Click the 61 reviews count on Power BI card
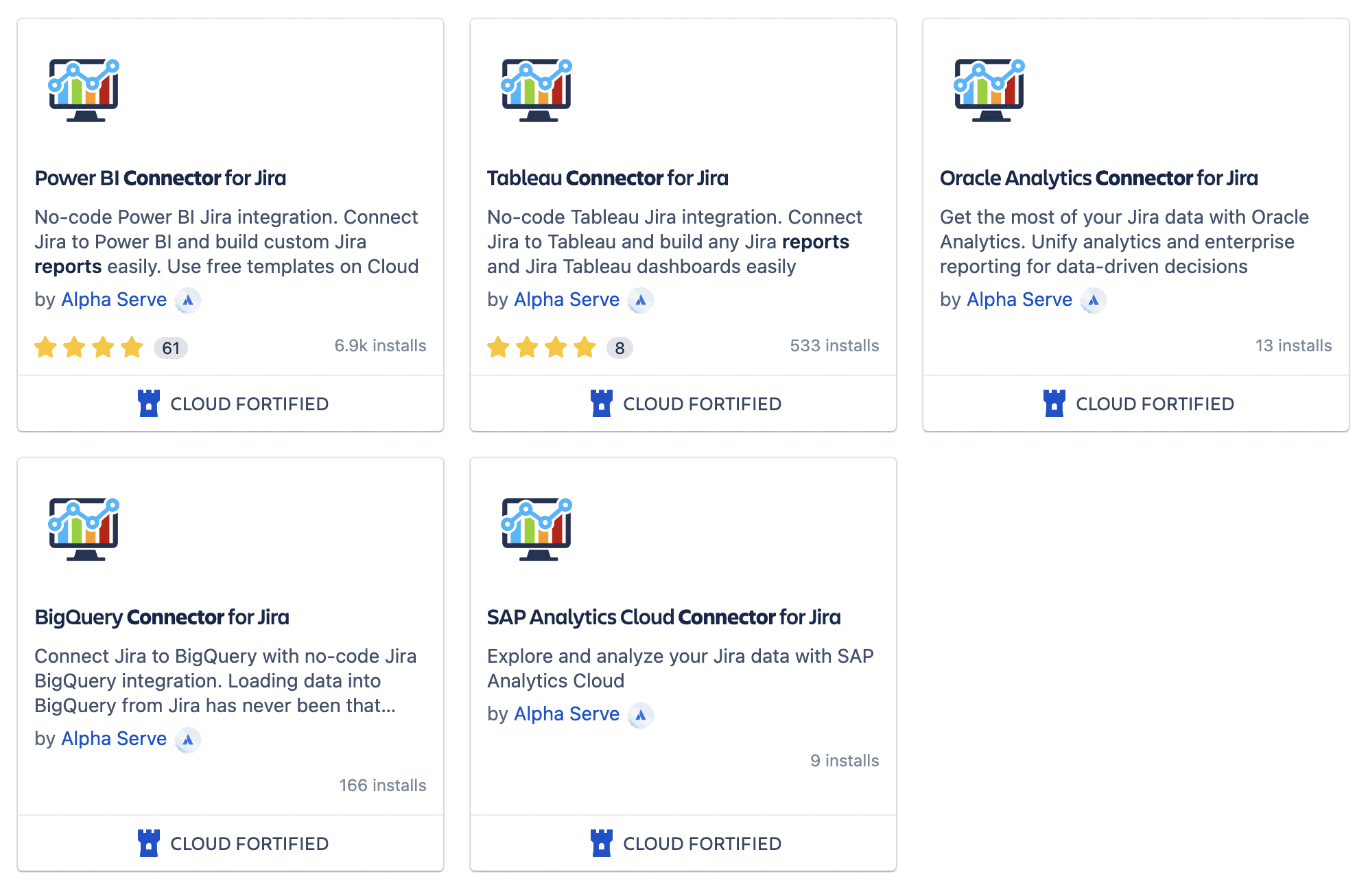This screenshot has width=1368, height=896. click(171, 348)
